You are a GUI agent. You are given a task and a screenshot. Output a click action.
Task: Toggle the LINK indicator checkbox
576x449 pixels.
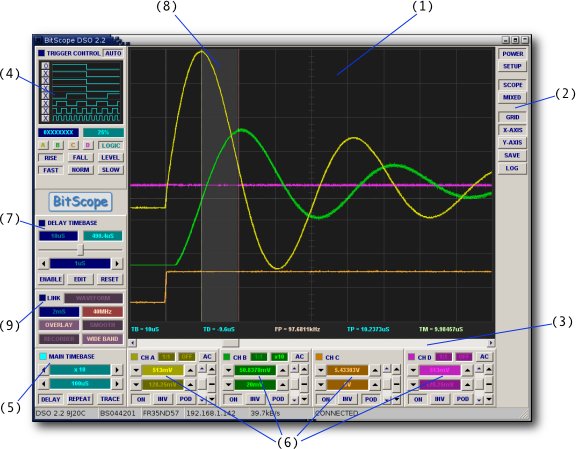[43, 298]
